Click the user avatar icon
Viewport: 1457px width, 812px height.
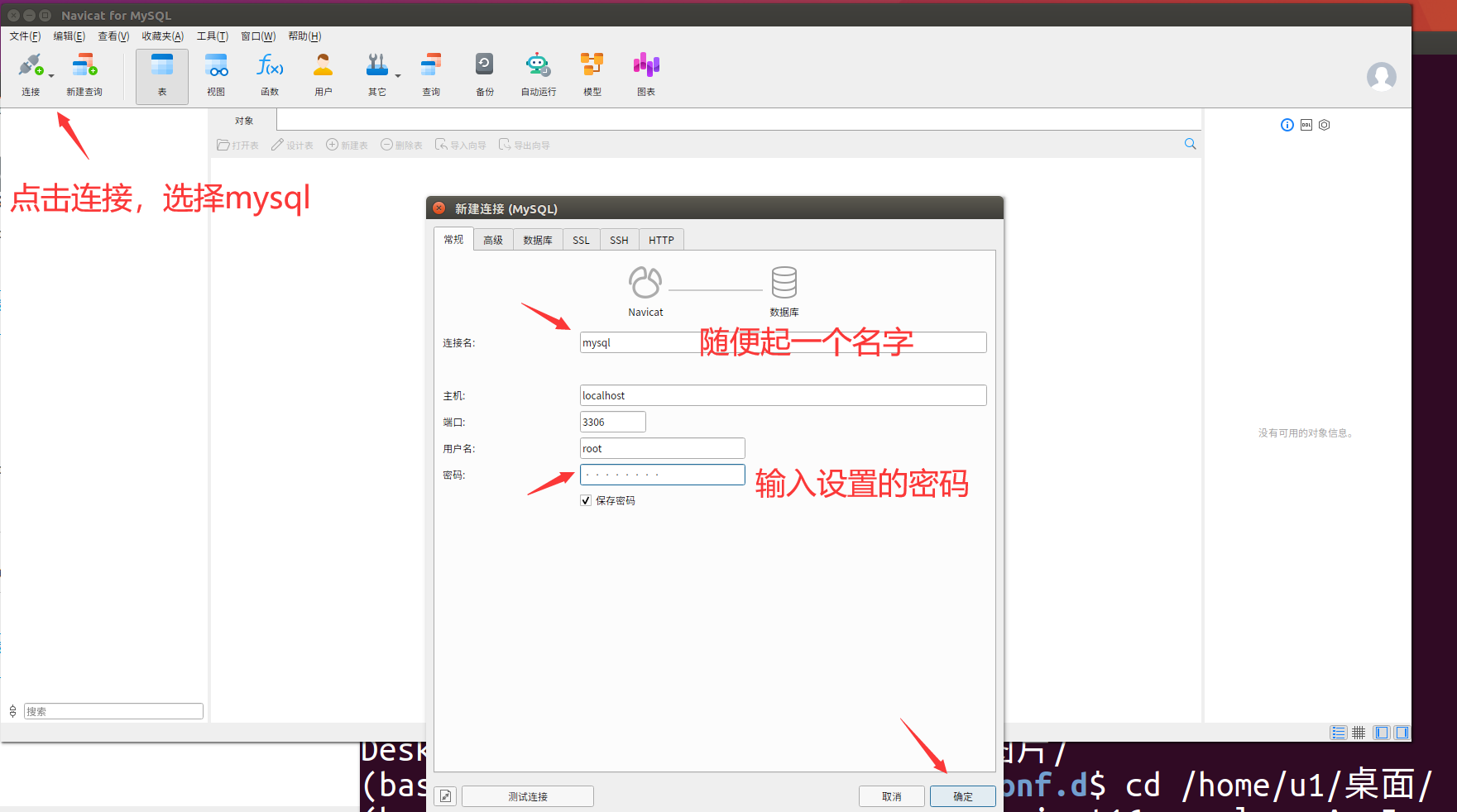point(1382,77)
